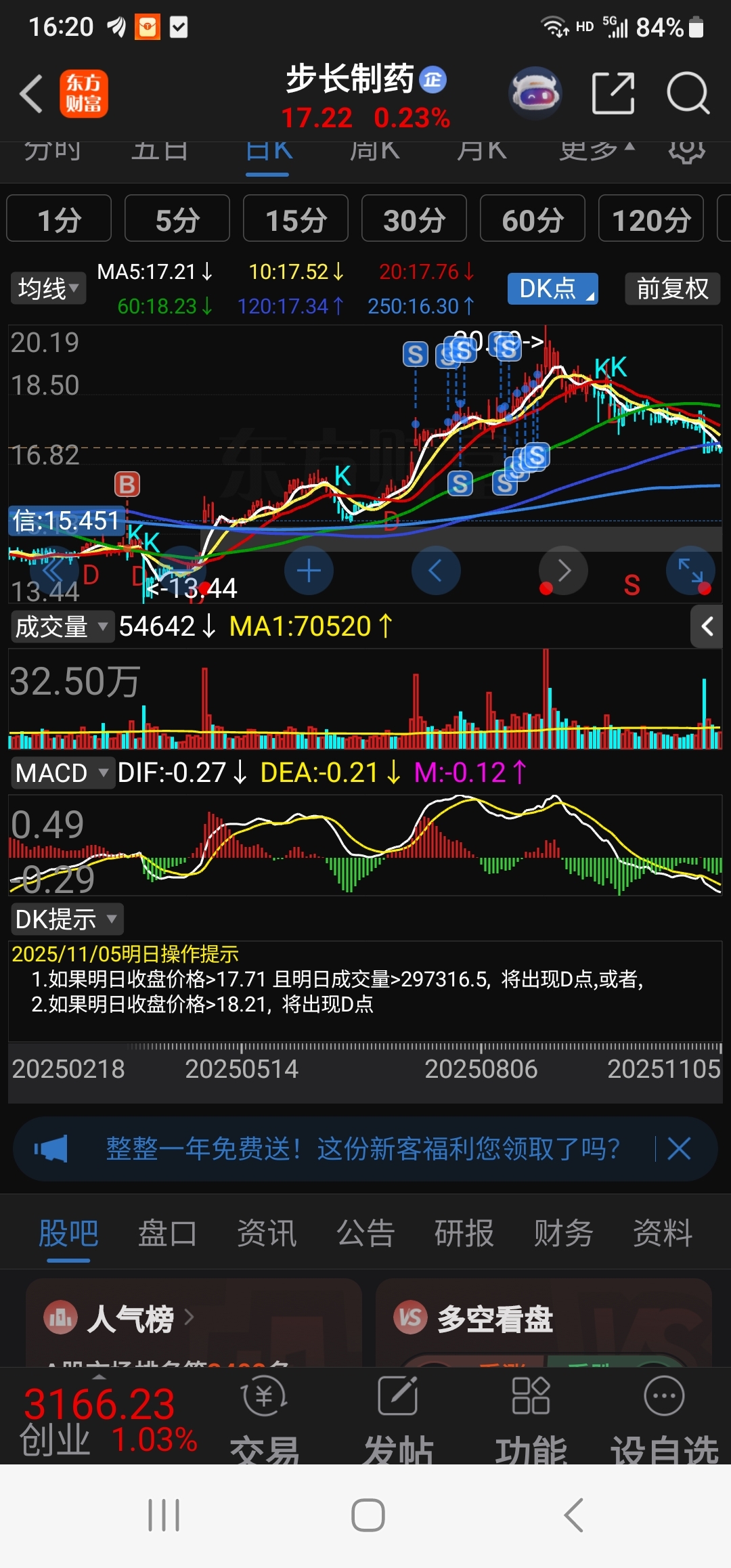Switch to the 周K tab
This screenshot has width=731, height=1568.
point(374,150)
